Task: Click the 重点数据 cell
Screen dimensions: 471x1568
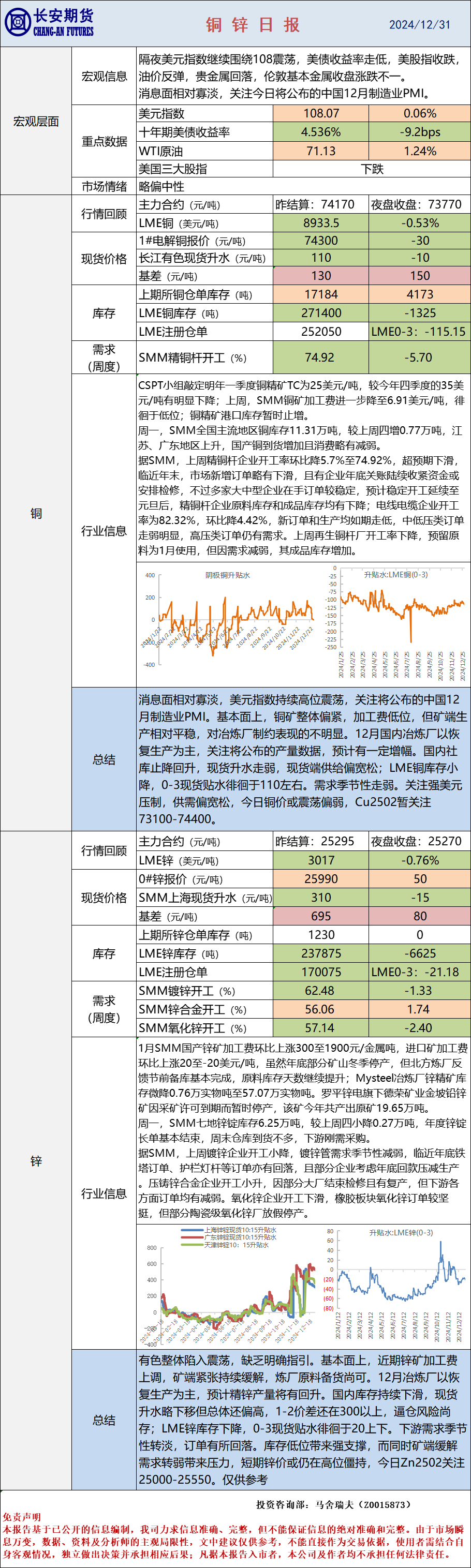Action: [104, 141]
